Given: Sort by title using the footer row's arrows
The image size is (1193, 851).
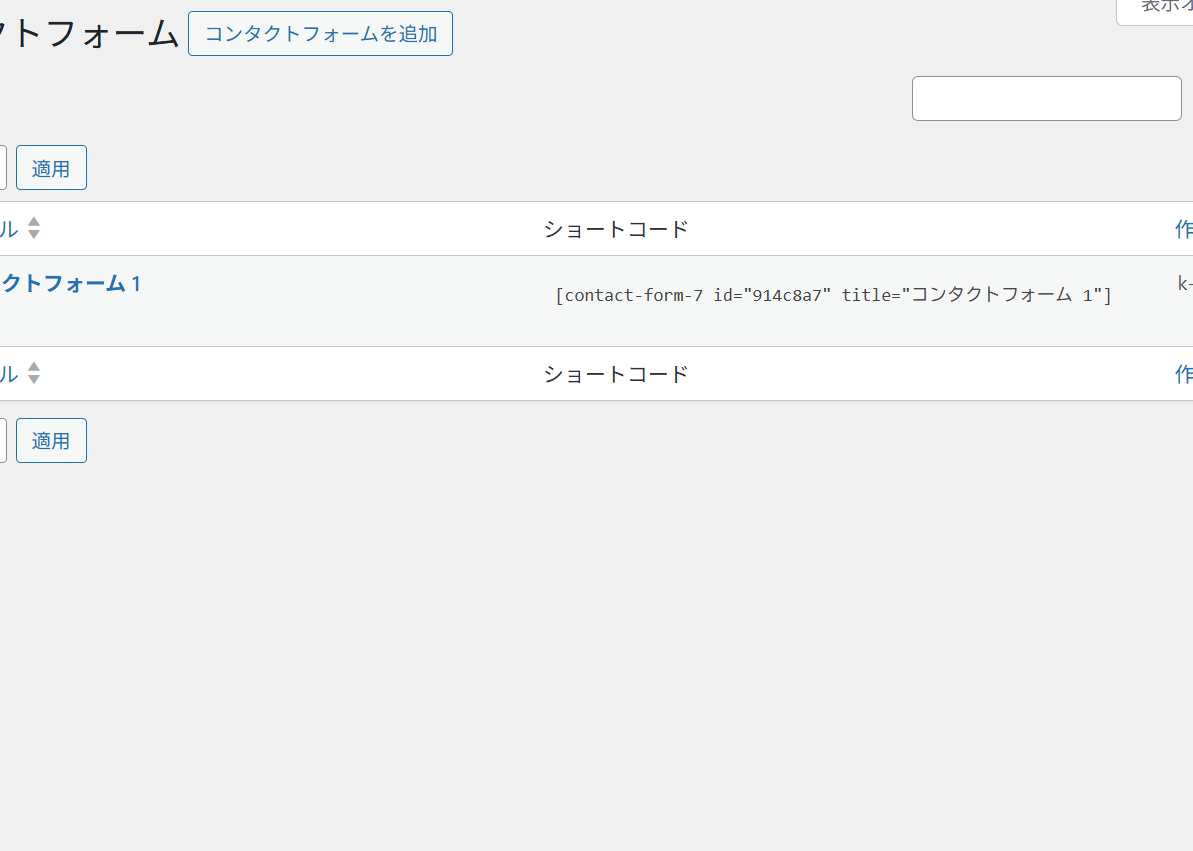Looking at the screenshot, I should pyautogui.click(x=33, y=372).
